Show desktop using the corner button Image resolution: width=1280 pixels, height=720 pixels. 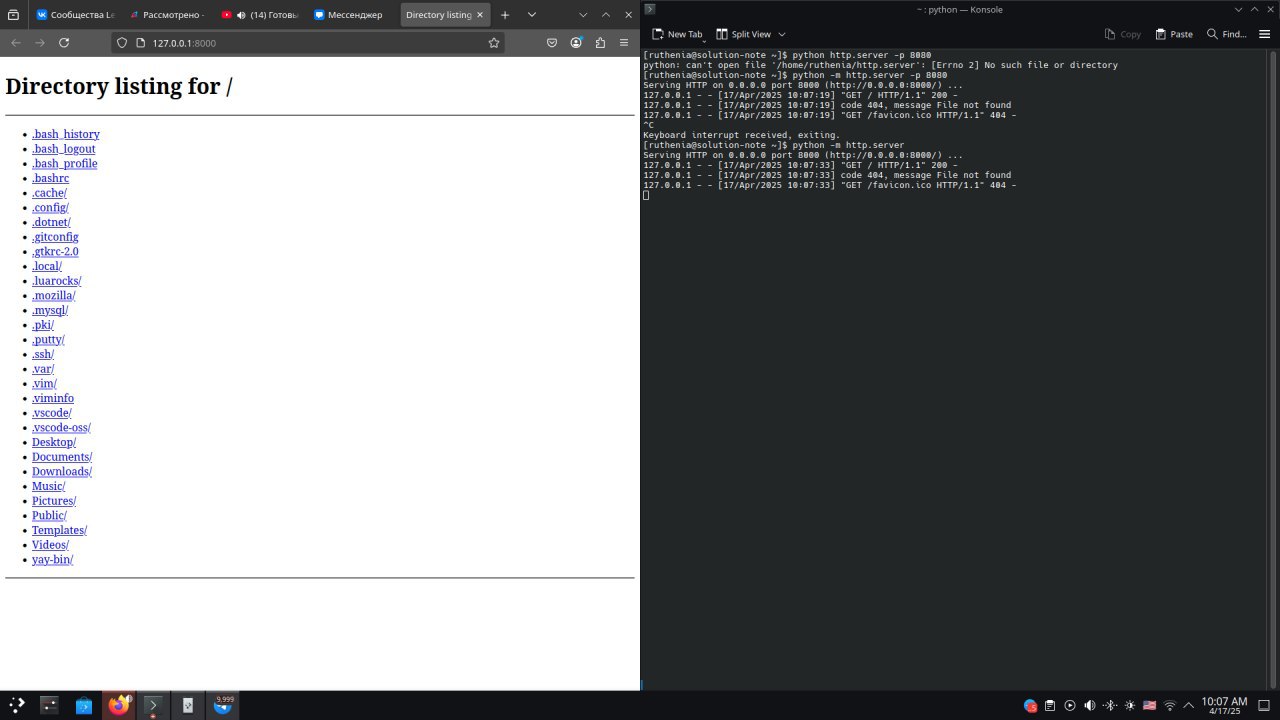point(1265,706)
